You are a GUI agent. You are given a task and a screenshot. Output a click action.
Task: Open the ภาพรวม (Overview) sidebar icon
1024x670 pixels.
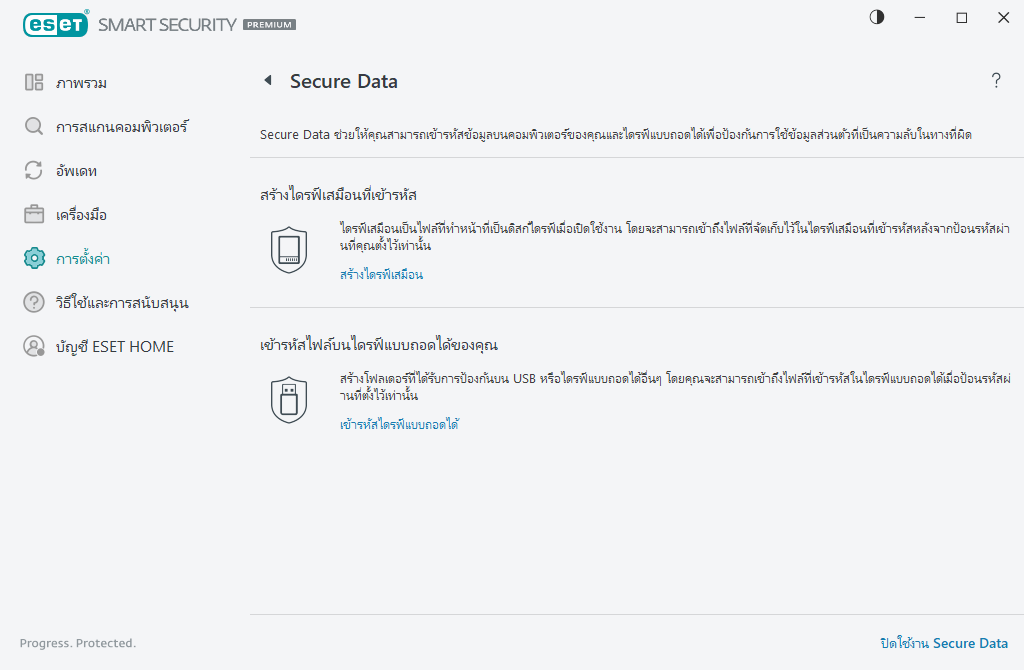tap(33, 82)
